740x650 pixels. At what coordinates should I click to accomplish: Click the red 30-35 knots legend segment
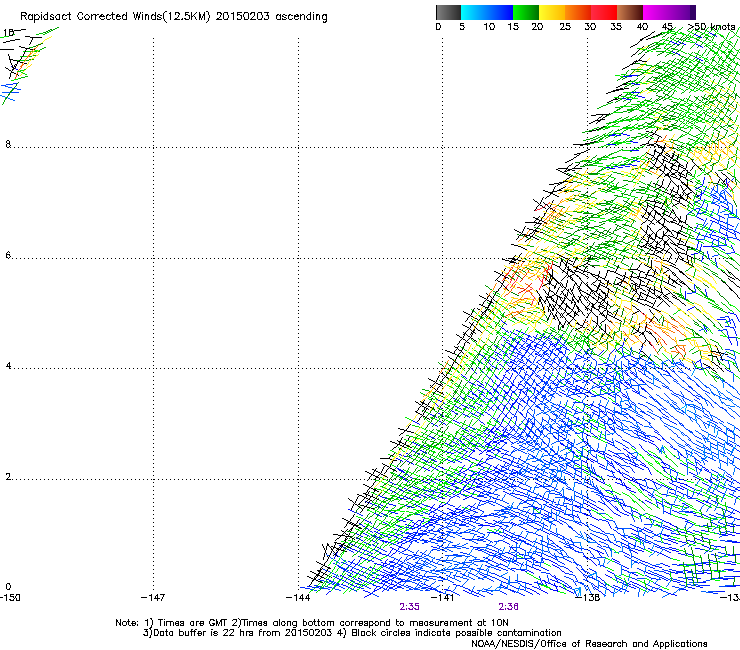604,12
